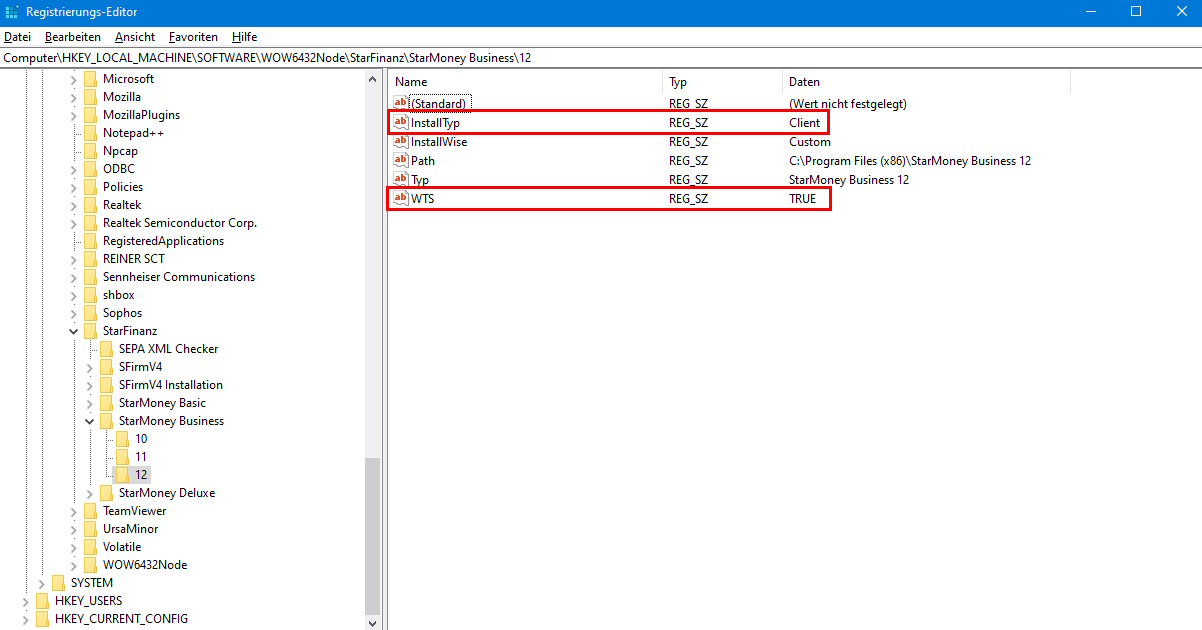Collapse the StarFinanz key
Image resolution: width=1202 pixels, height=630 pixels.
[x=73, y=331]
